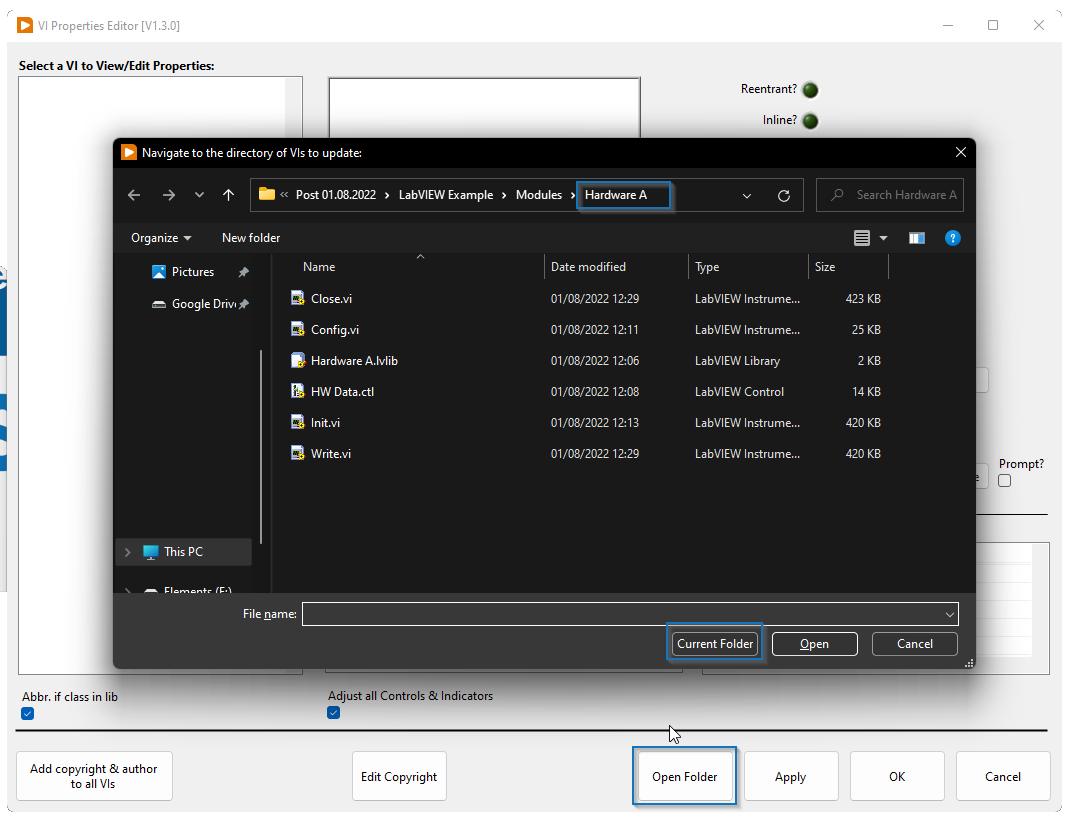Click the refresh icon in the address bar
Screen dimensions: 1068x821
click(783, 195)
